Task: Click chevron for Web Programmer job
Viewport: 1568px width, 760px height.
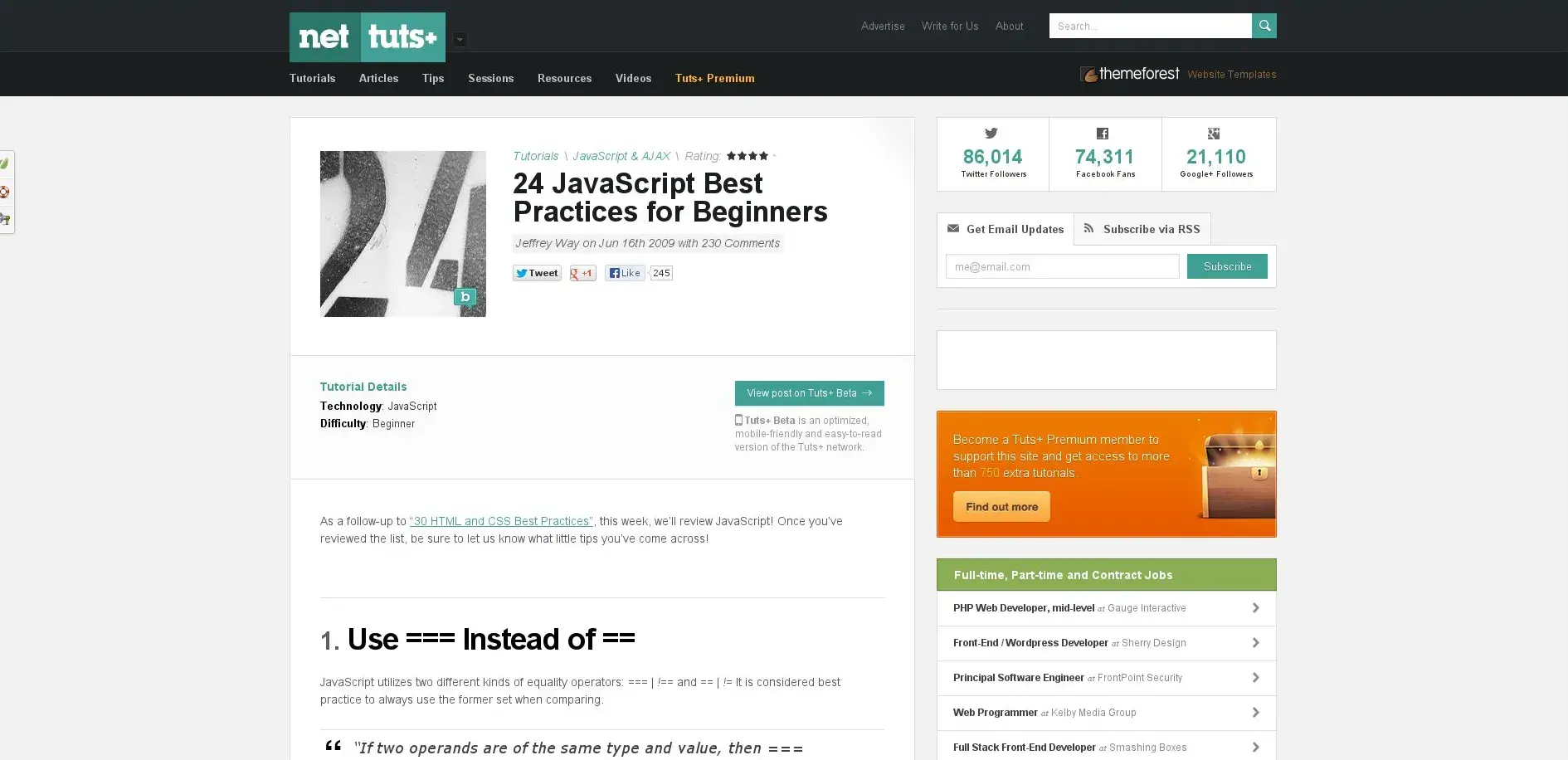Action: coord(1255,713)
